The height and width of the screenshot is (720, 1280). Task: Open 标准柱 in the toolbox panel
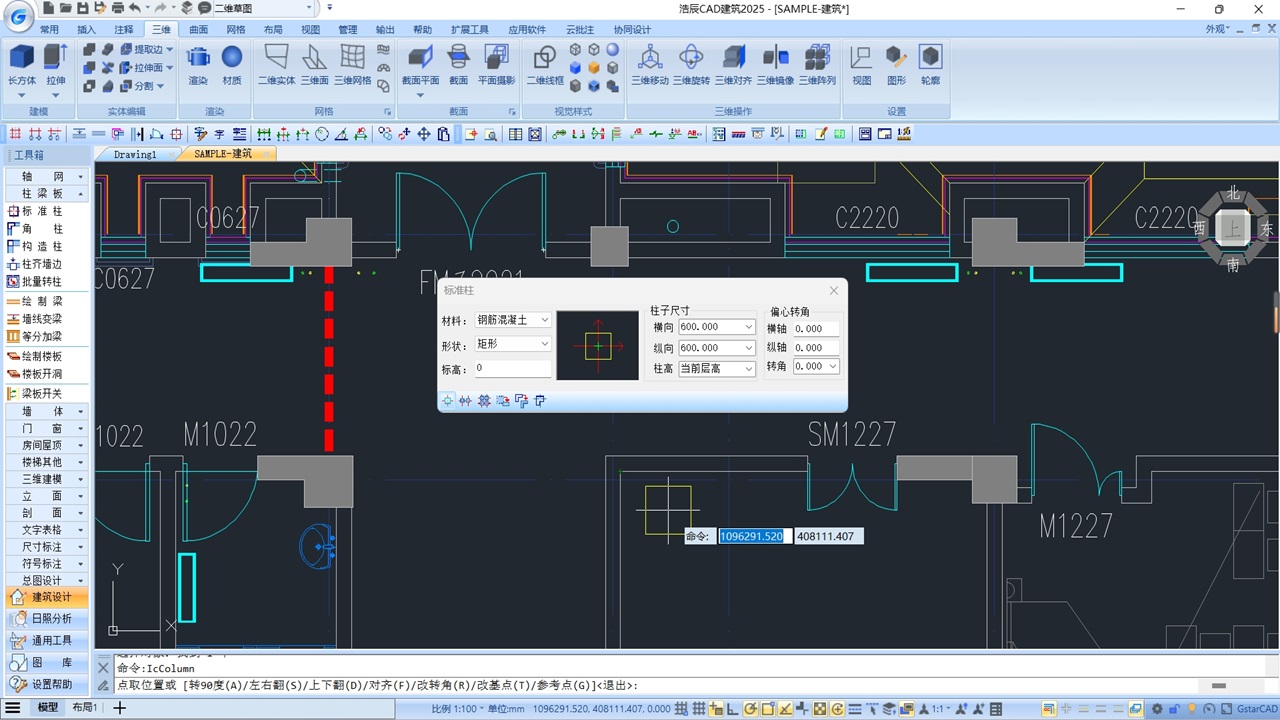pyautogui.click(x=42, y=211)
